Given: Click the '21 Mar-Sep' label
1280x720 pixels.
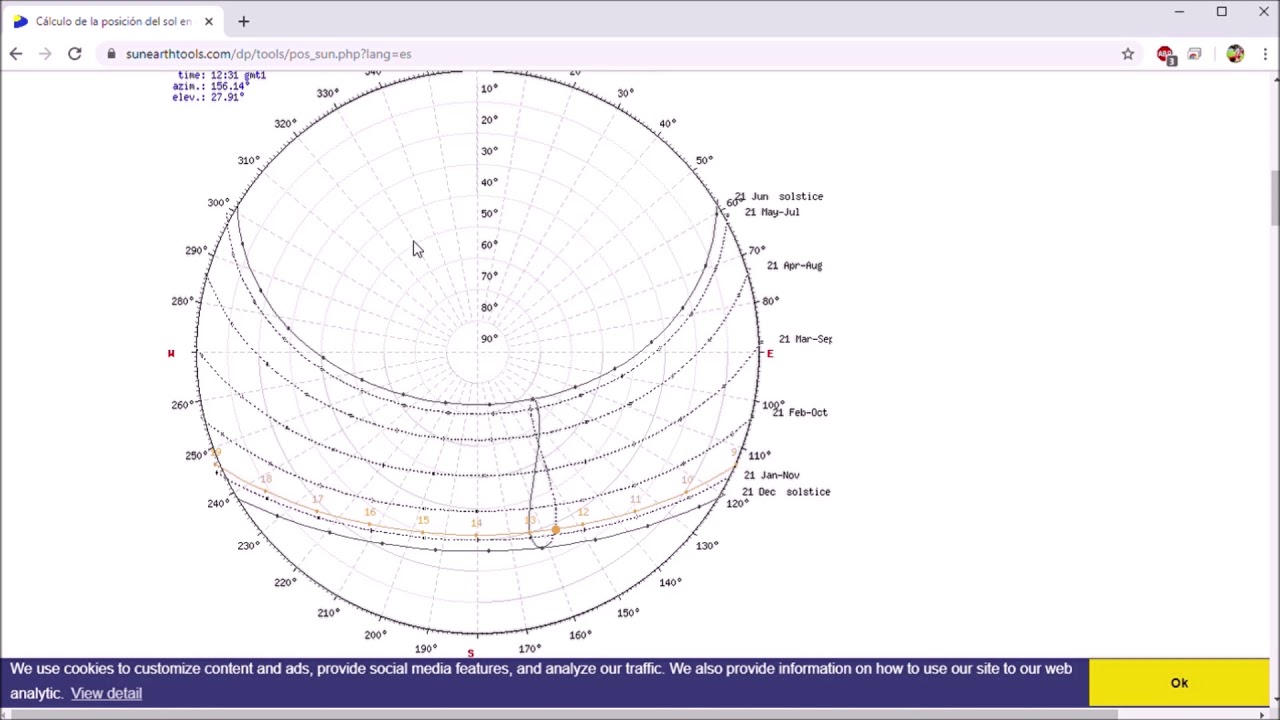Looking at the screenshot, I should pos(805,339).
